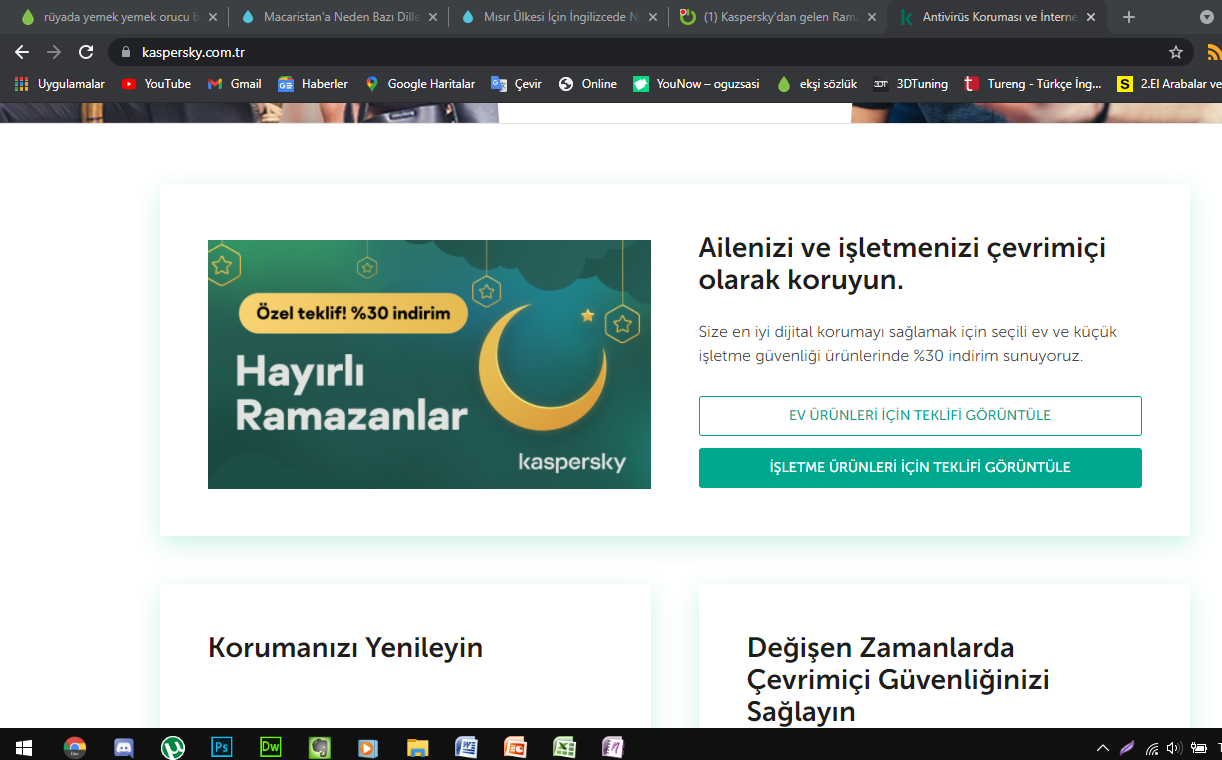The width and height of the screenshot is (1222, 760).
Task: Open the 2.El Arabalar bookmark
Action: tap(1169, 84)
